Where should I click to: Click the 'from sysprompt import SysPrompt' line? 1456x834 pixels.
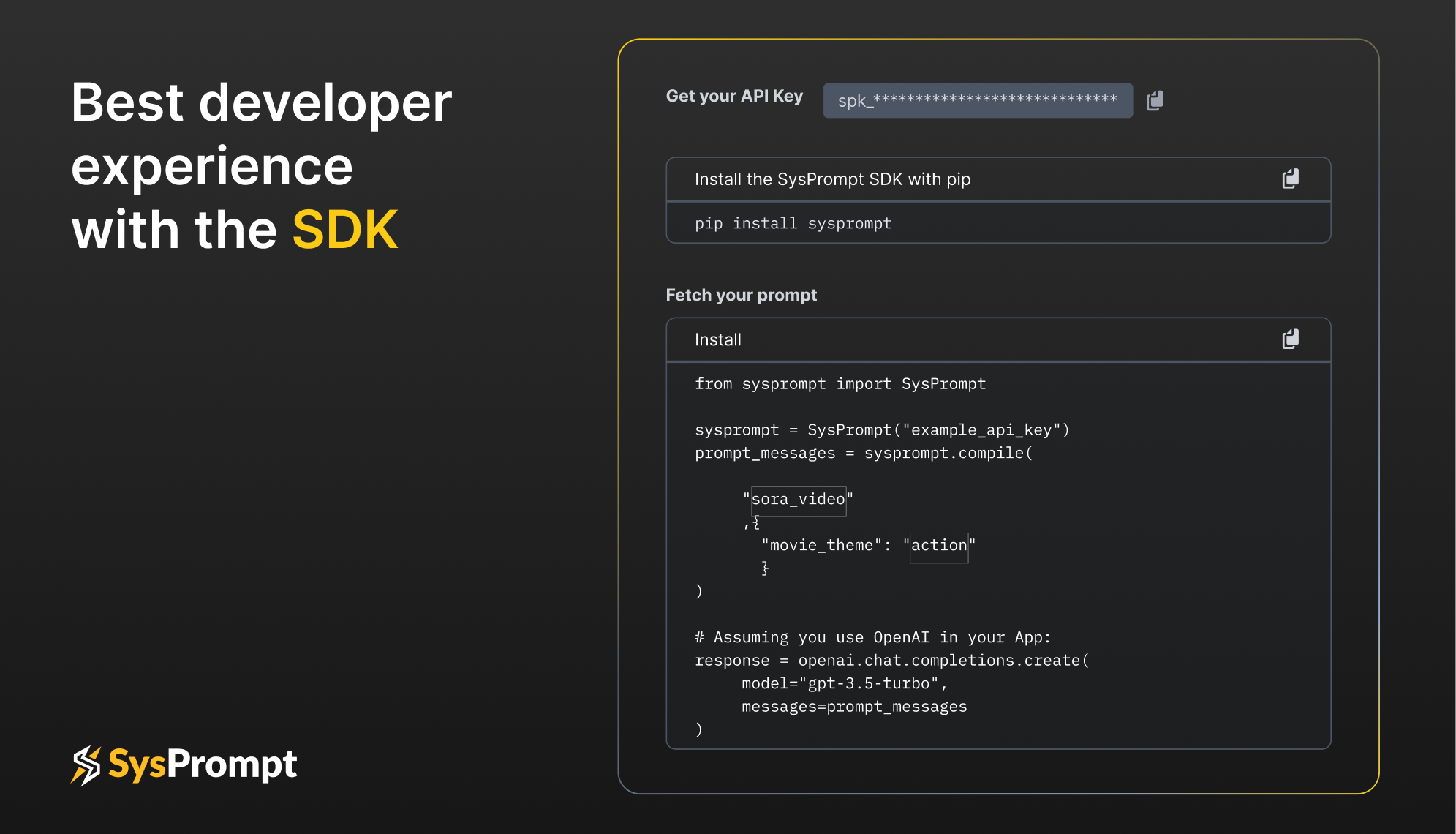[840, 384]
